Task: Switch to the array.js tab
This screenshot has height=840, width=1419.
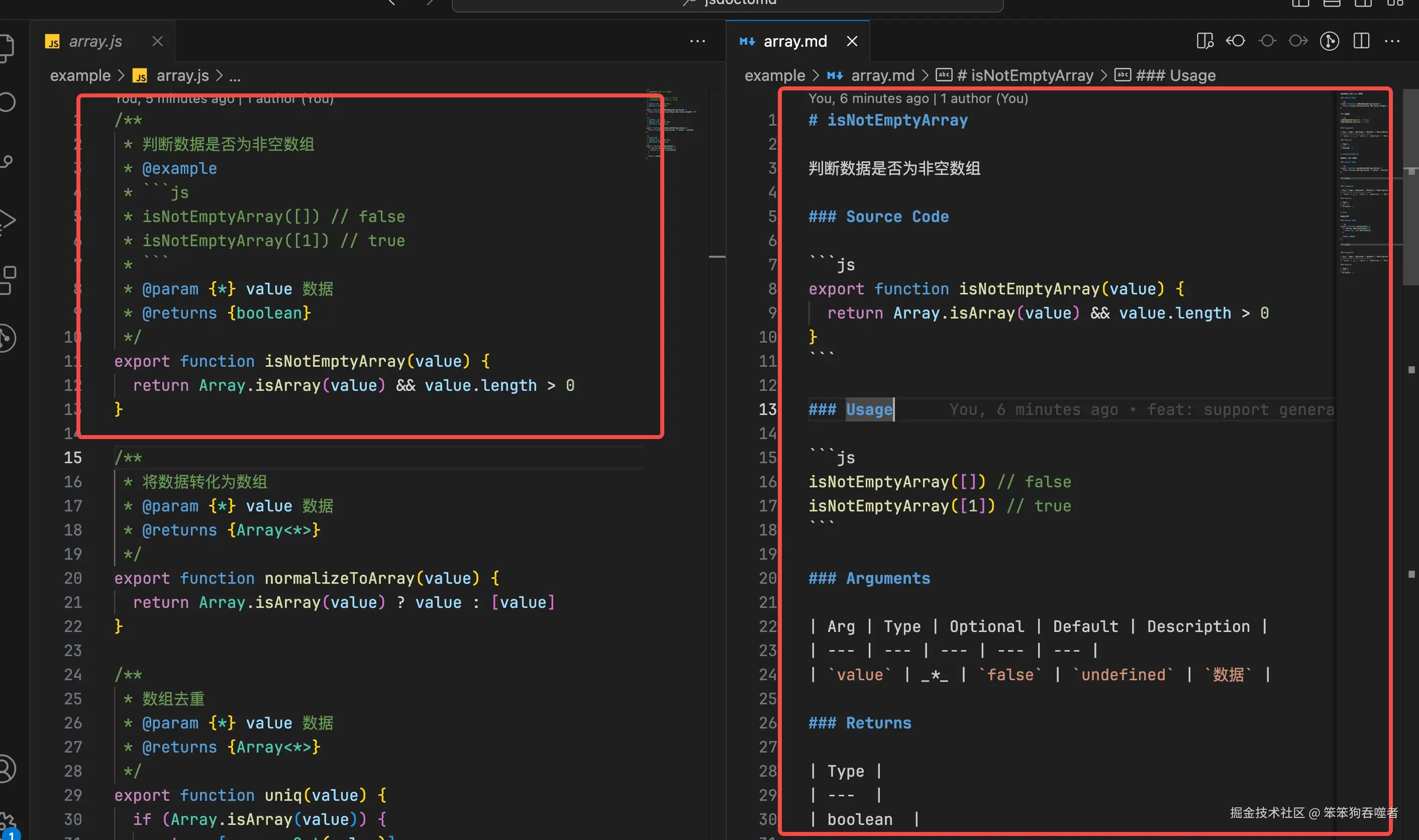Action: [x=95, y=41]
